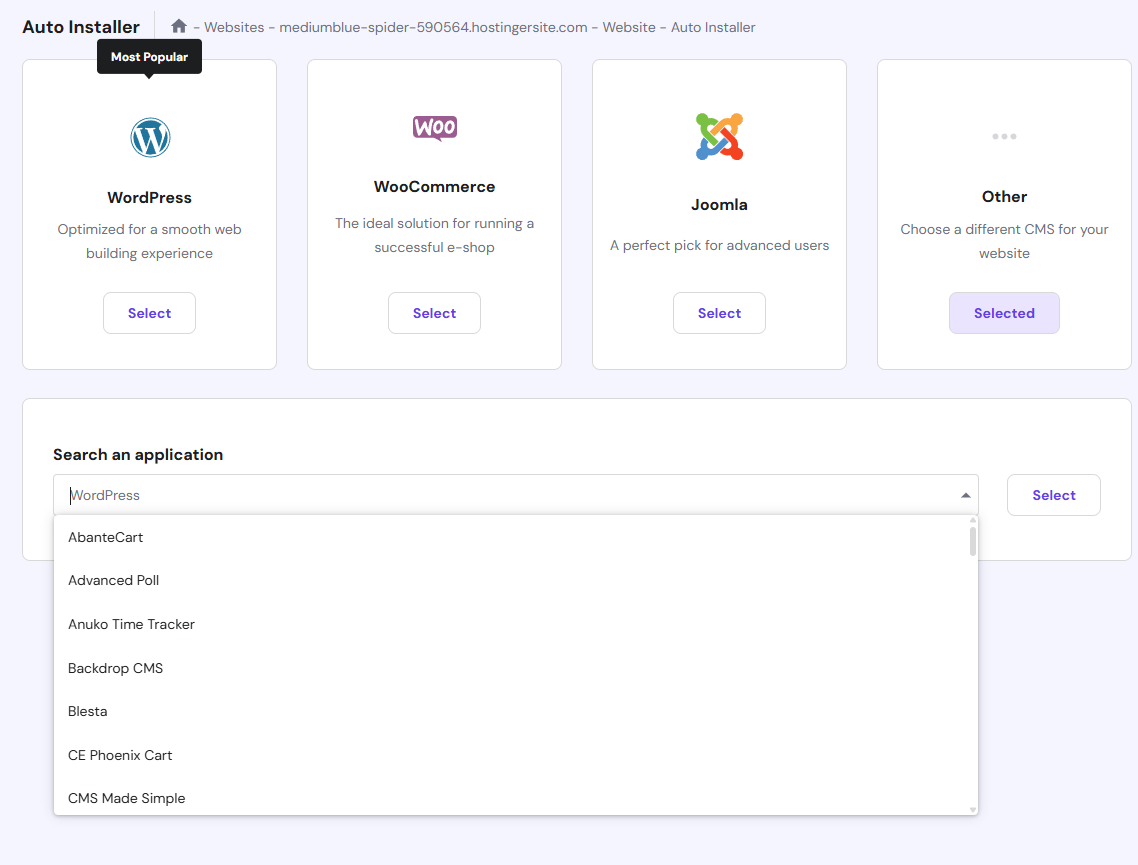Open Website breadcrumb link
The width and height of the screenshot is (1138, 865).
coord(629,28)
